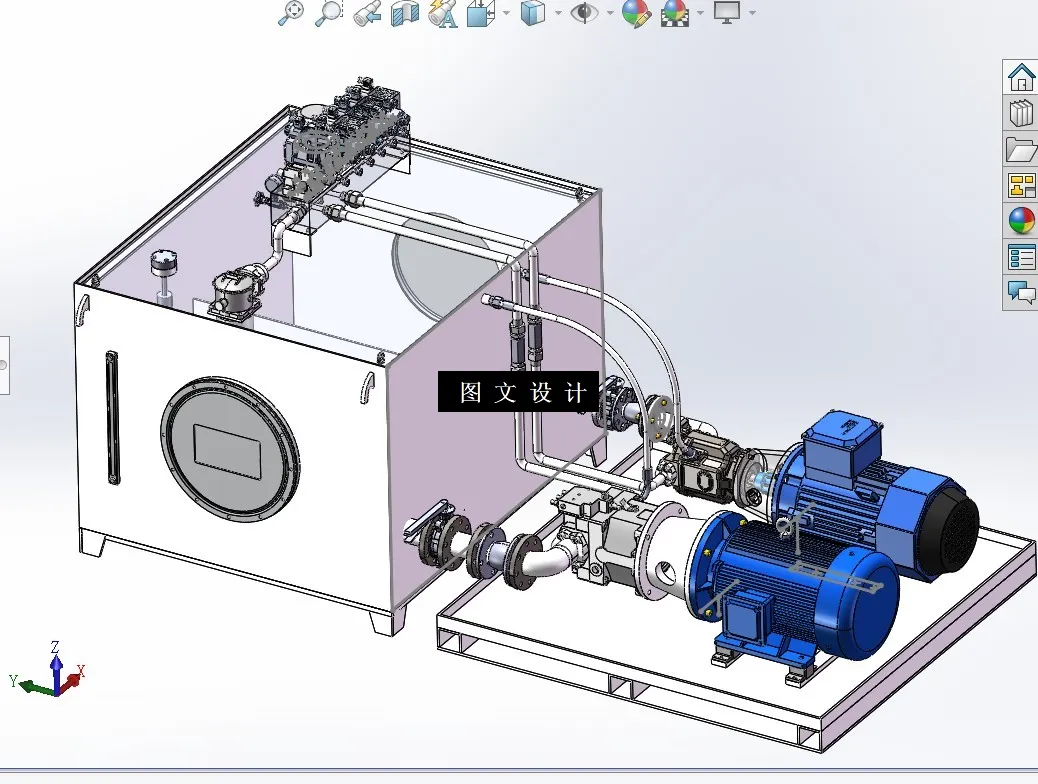
Task: Open the View Orientation dropdown arrow
Action: 506,13
